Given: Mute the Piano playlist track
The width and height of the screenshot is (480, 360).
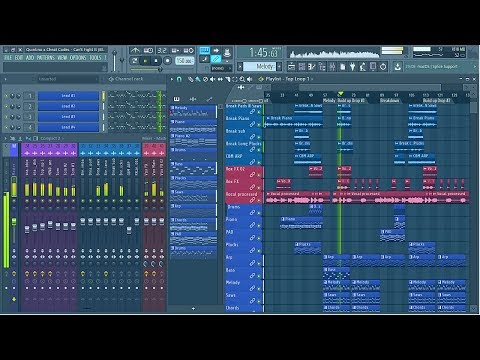Looking at the screenshot, I should pos(259,226).
